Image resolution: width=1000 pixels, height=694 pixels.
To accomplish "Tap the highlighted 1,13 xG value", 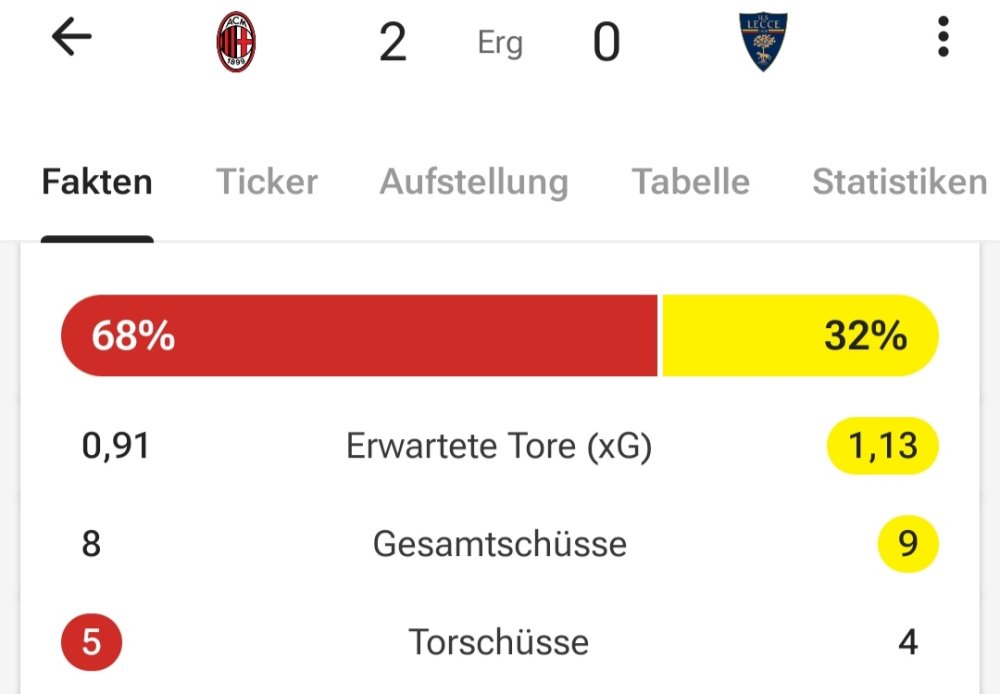I will (882, 446).
